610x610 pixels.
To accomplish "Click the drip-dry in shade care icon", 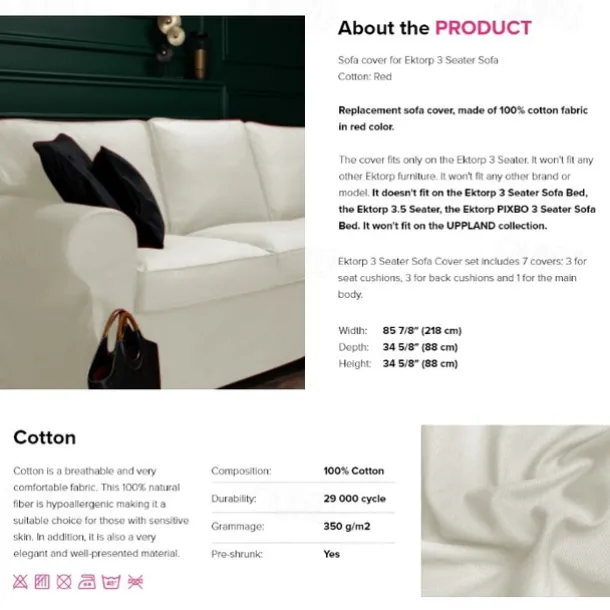I will click(42, 582).
